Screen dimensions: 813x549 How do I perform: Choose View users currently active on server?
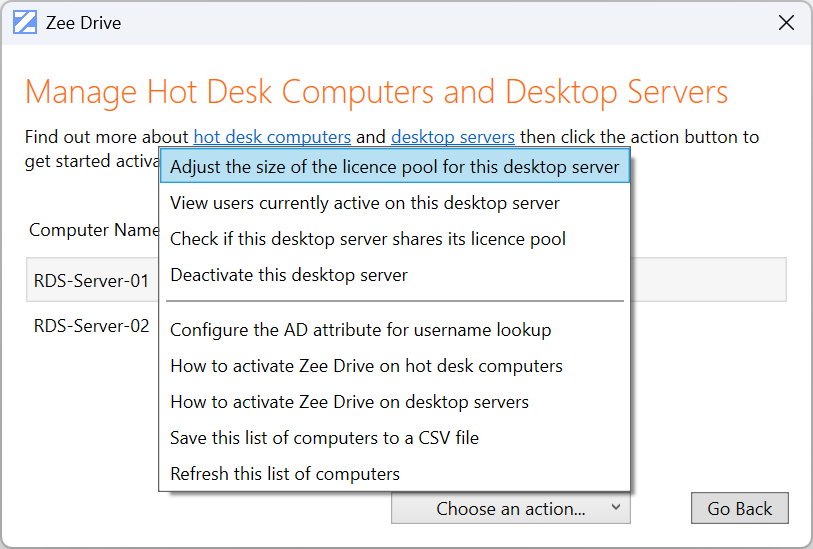[x=365, y=203]
